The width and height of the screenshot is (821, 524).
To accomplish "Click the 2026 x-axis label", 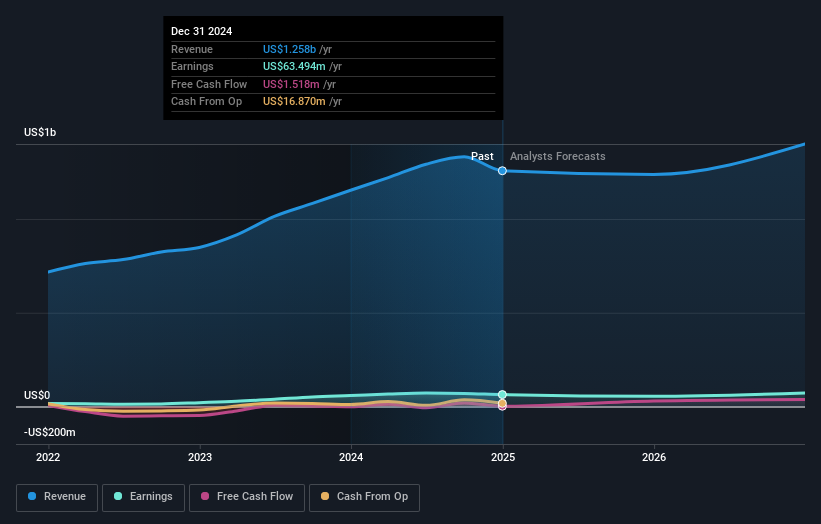I will pyautogui.click(x=654, y=457).
